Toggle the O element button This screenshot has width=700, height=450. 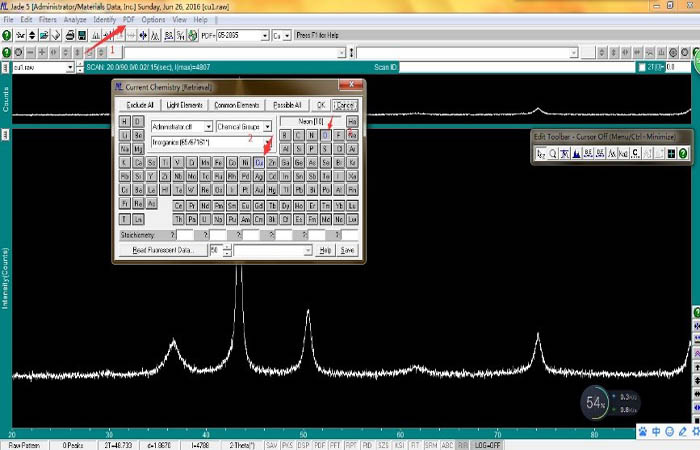[326, 134]
